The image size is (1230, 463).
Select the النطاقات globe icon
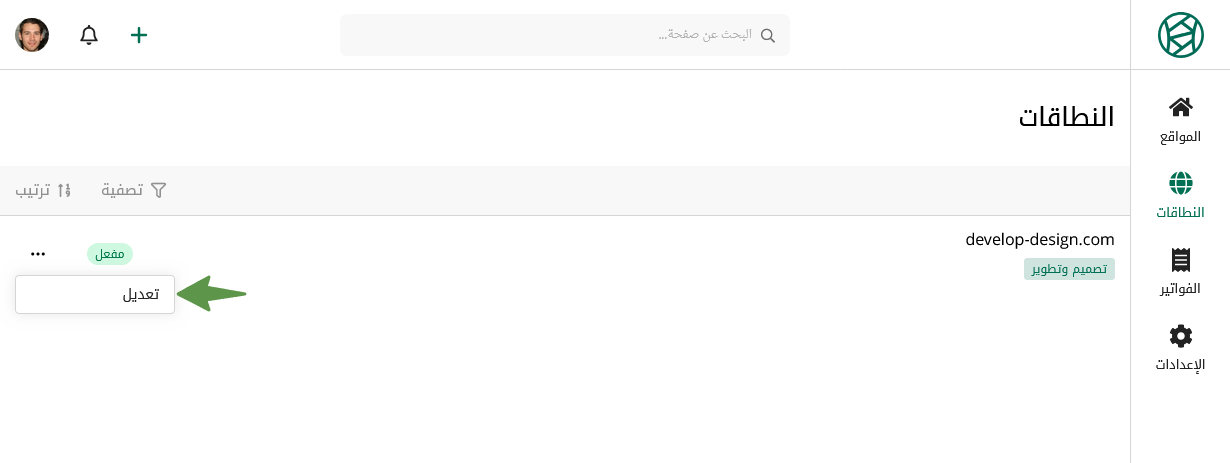point(1180,183)
